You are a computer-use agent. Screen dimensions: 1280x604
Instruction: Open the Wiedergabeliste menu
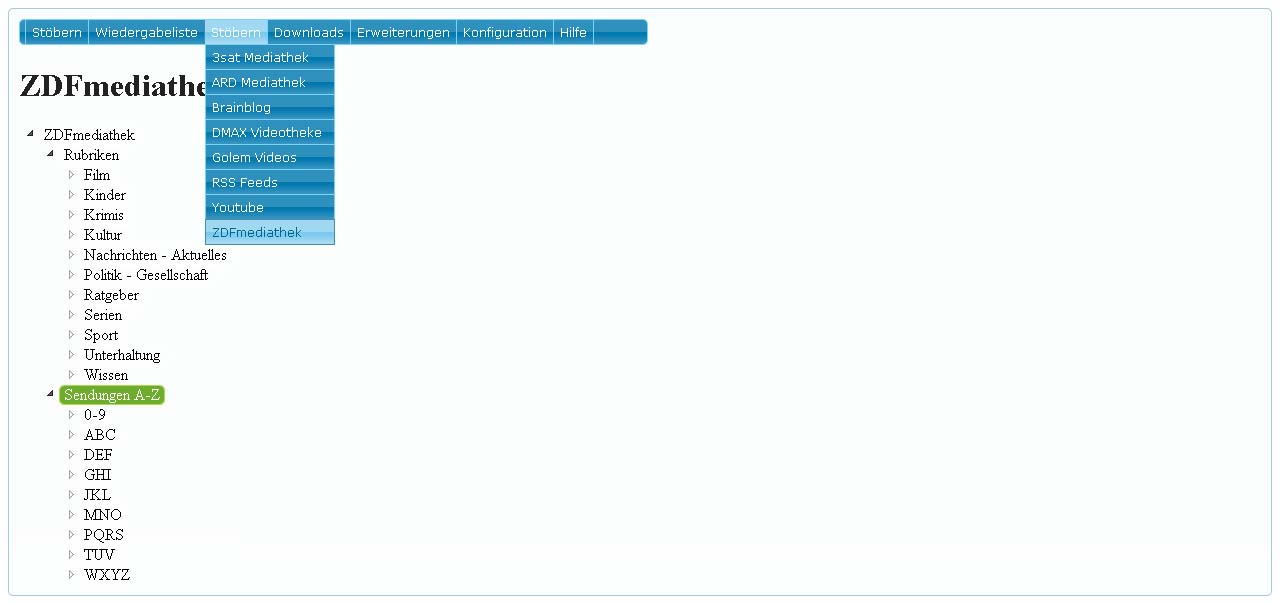point(146,33)
